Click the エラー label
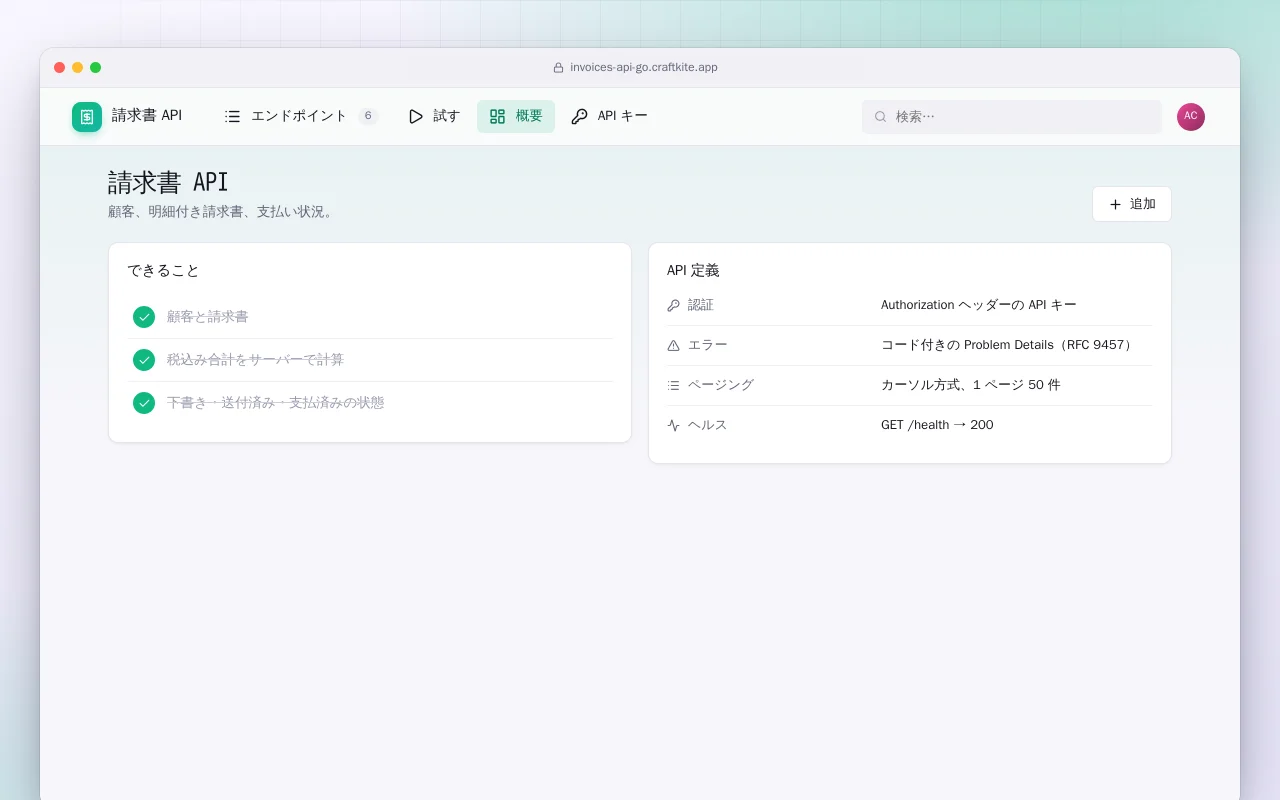1280x800 pixels. [708, 345]
